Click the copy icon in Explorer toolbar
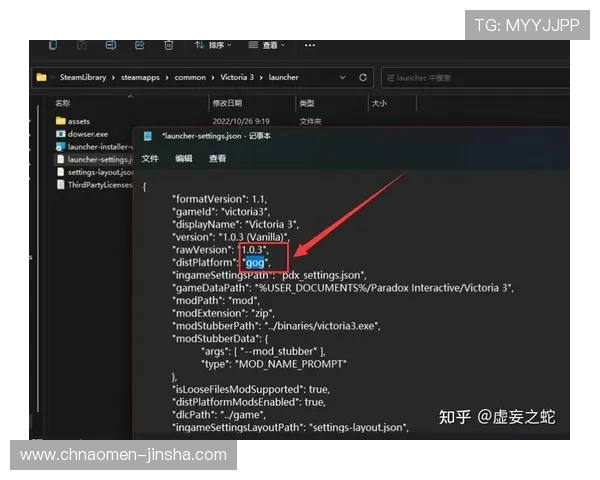The width and height of the screenshot is (600, 480). click(x=52, y=46)
